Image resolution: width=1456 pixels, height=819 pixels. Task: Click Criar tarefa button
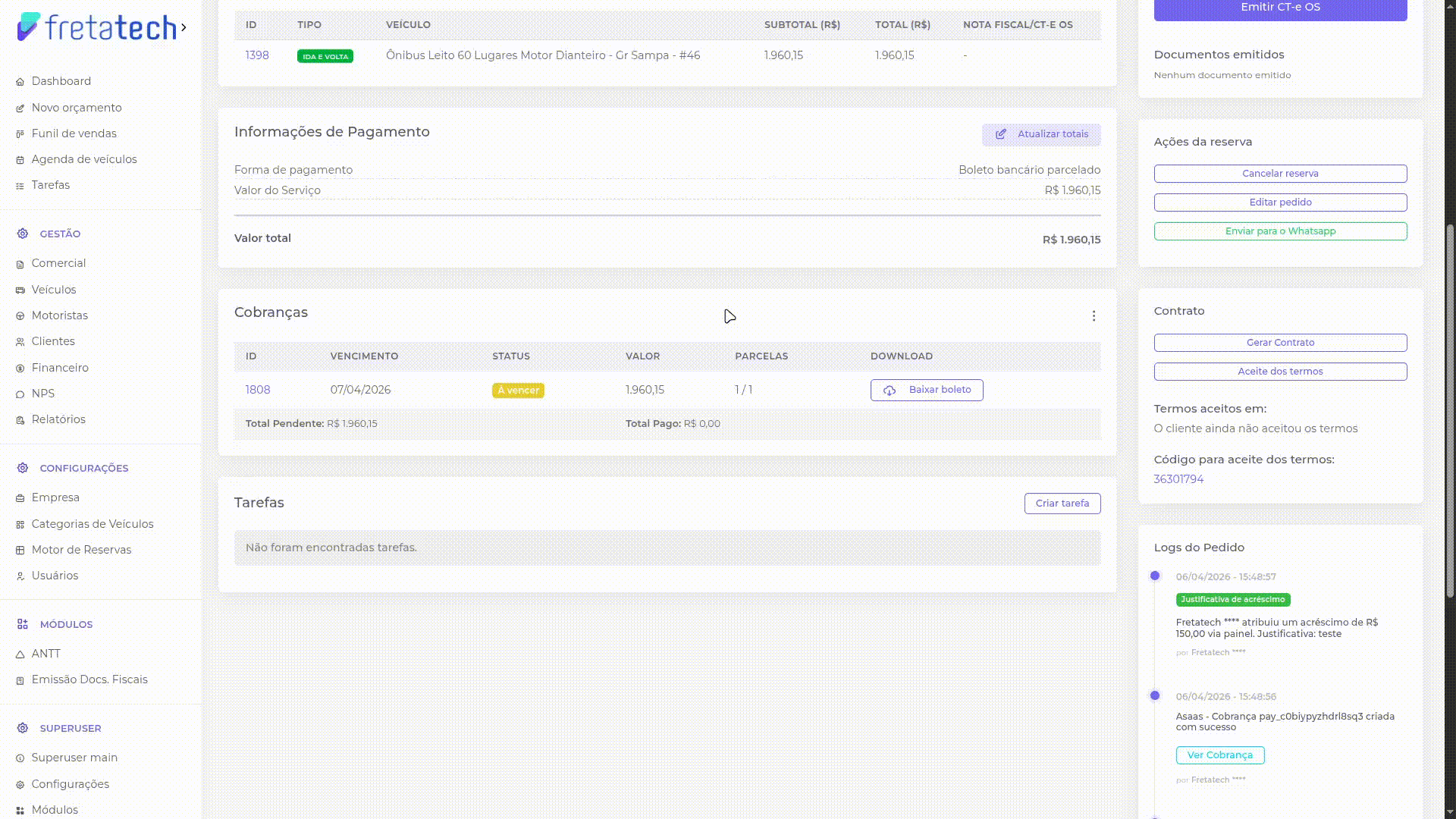(1062, 504)
